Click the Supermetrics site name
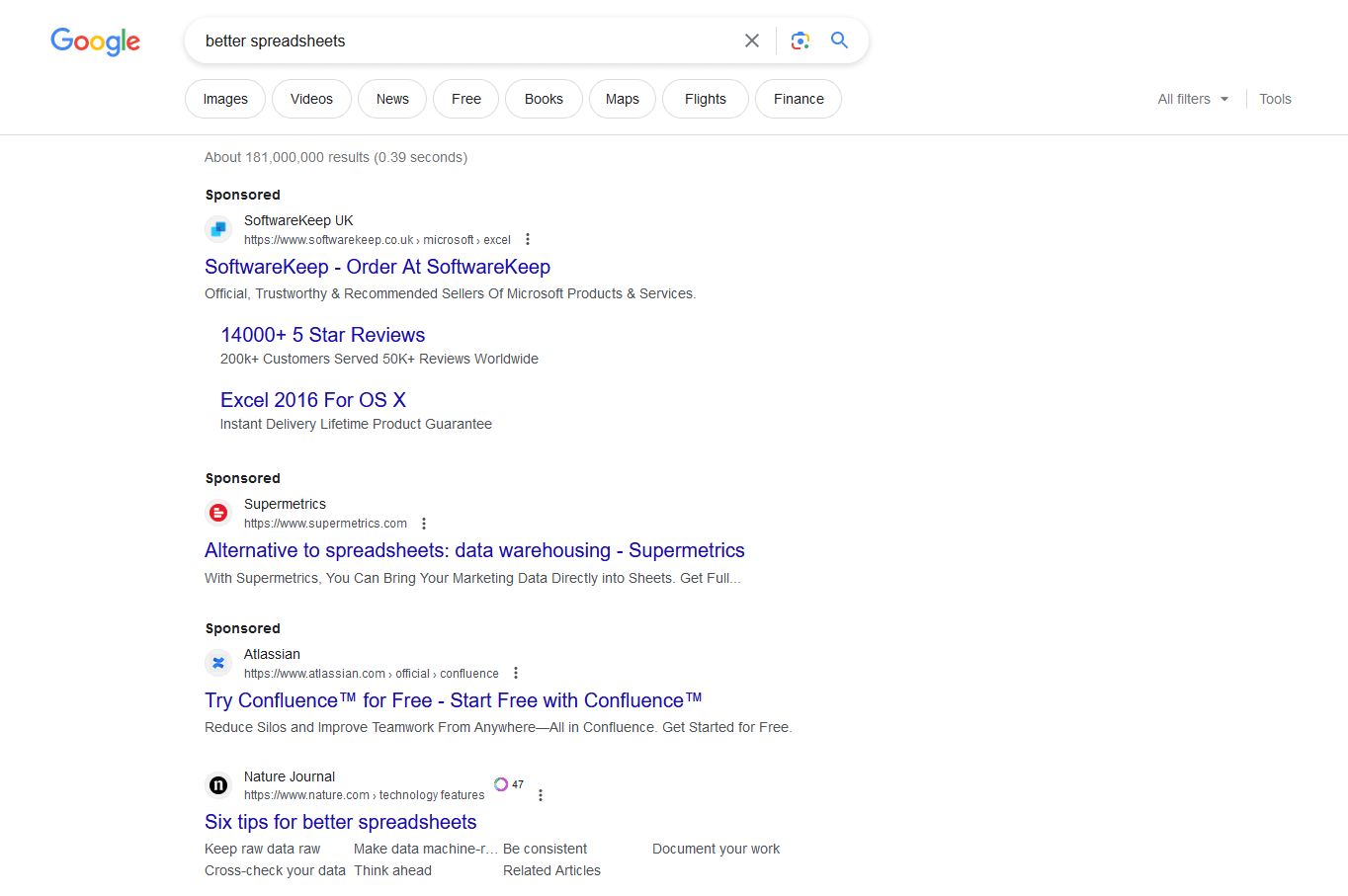This screenshot has height=896, width=1348. point(285,504)
